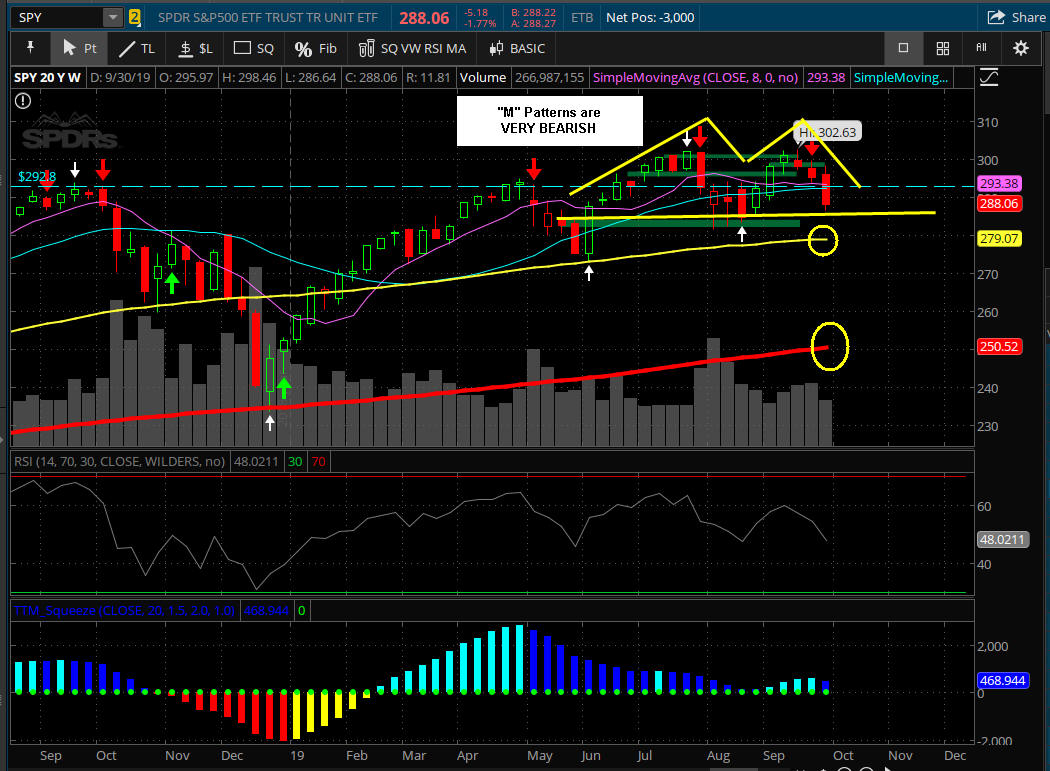
Task: Type in the SPY symbol input field
Action: click(55, 17)
